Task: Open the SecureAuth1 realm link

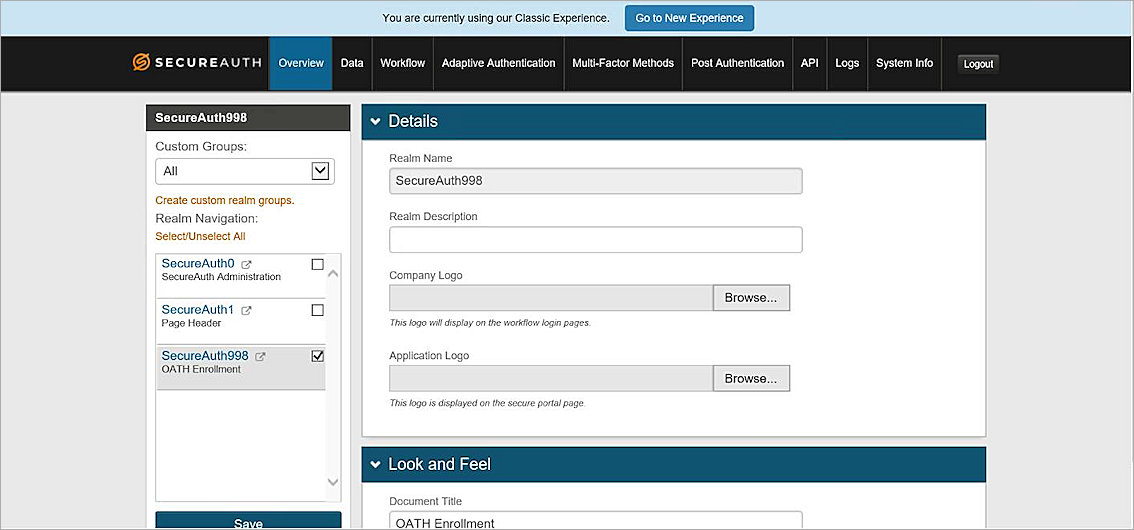Action: coord(198,309)
